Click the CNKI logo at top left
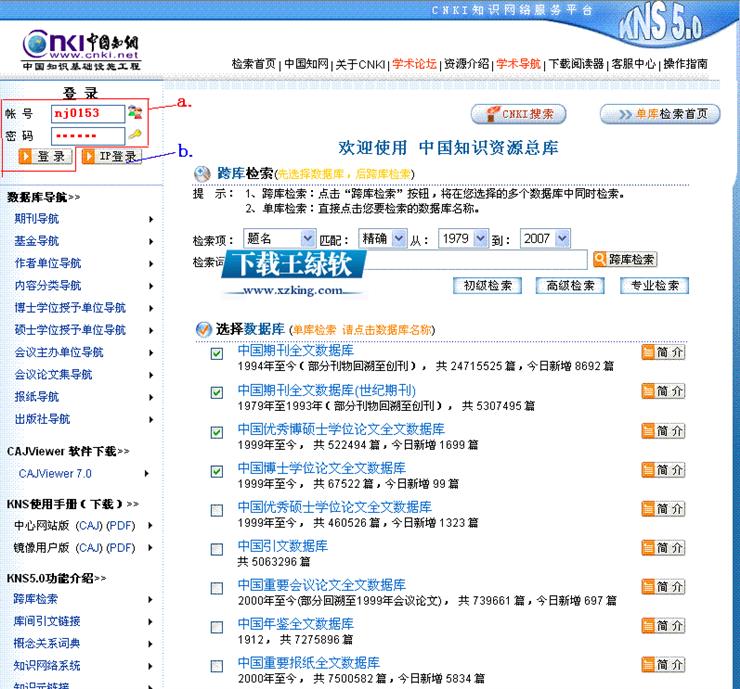The width and height of the screenshot is (740, 689). (x=81, y=50)
